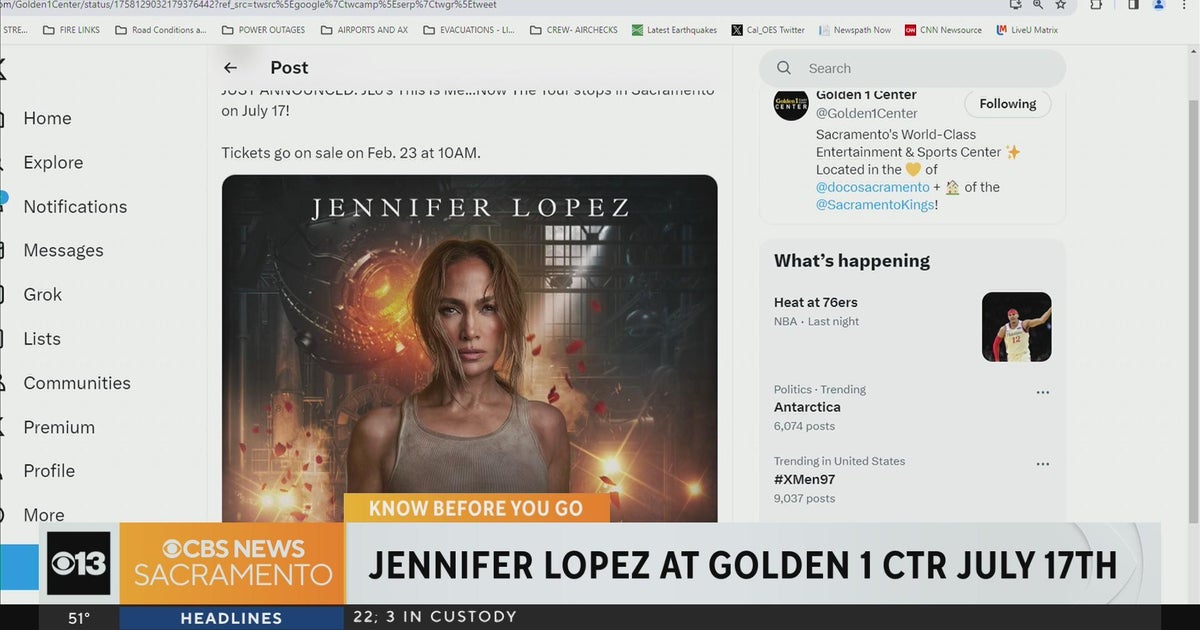1200x630 pixels.
Task: Open more options for Antarctica trend
Action: 1043,393
